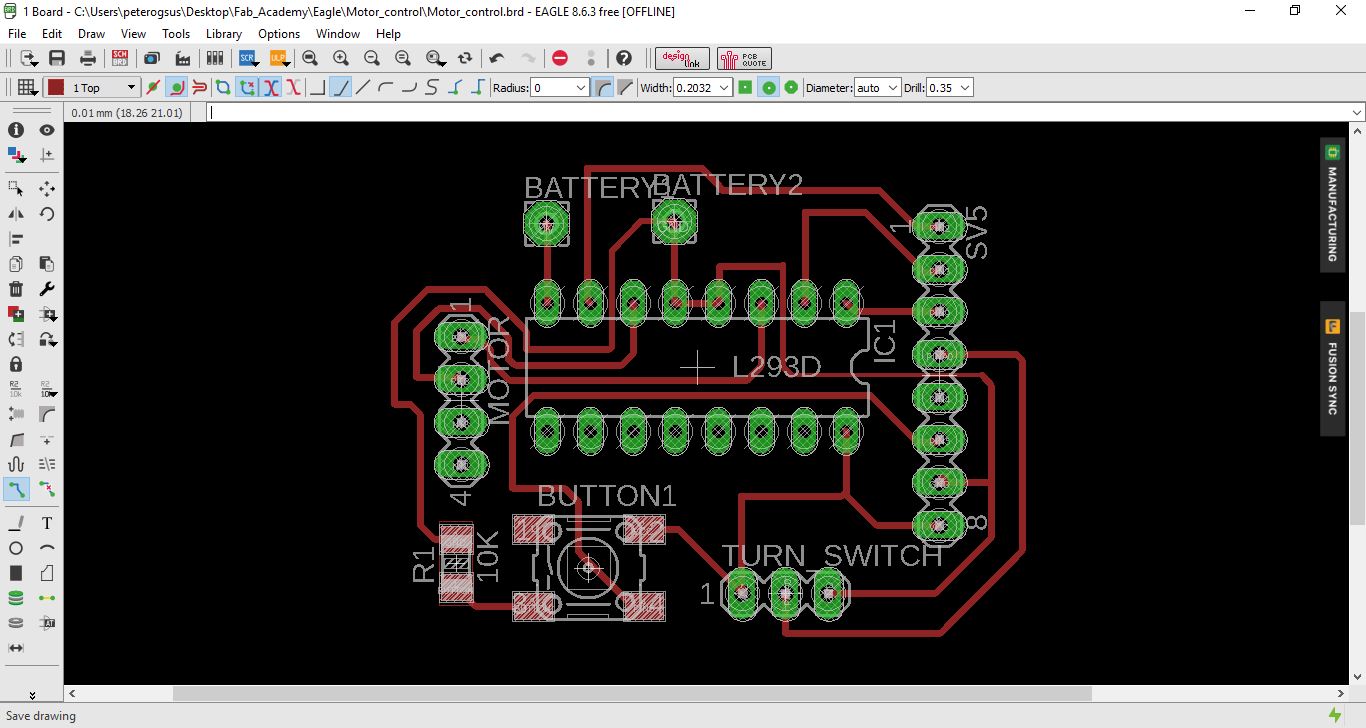
Task: Click the Save board icon
Action: click(x=57, y=58)
